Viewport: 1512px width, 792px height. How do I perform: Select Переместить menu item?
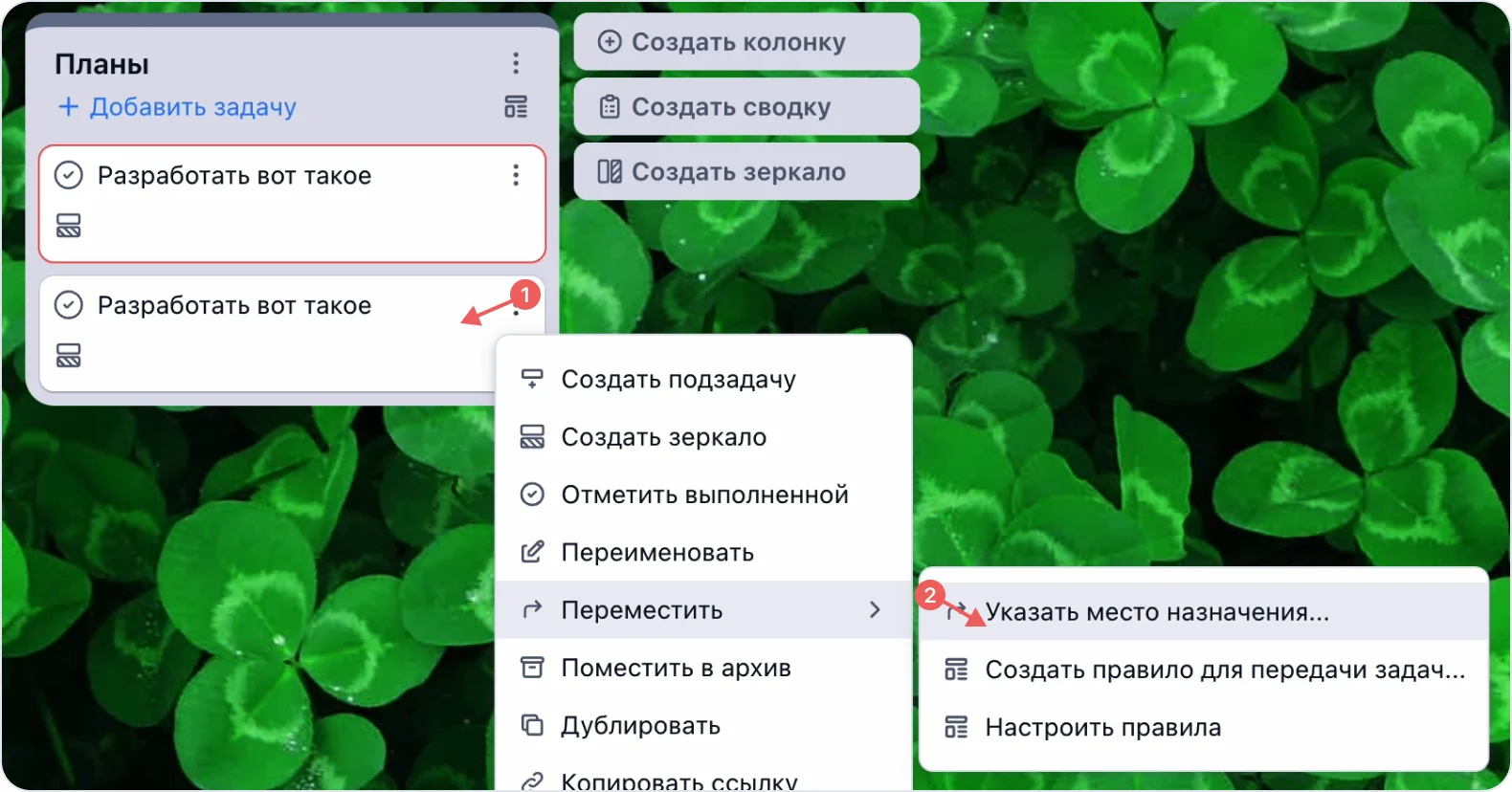[703, 609]
